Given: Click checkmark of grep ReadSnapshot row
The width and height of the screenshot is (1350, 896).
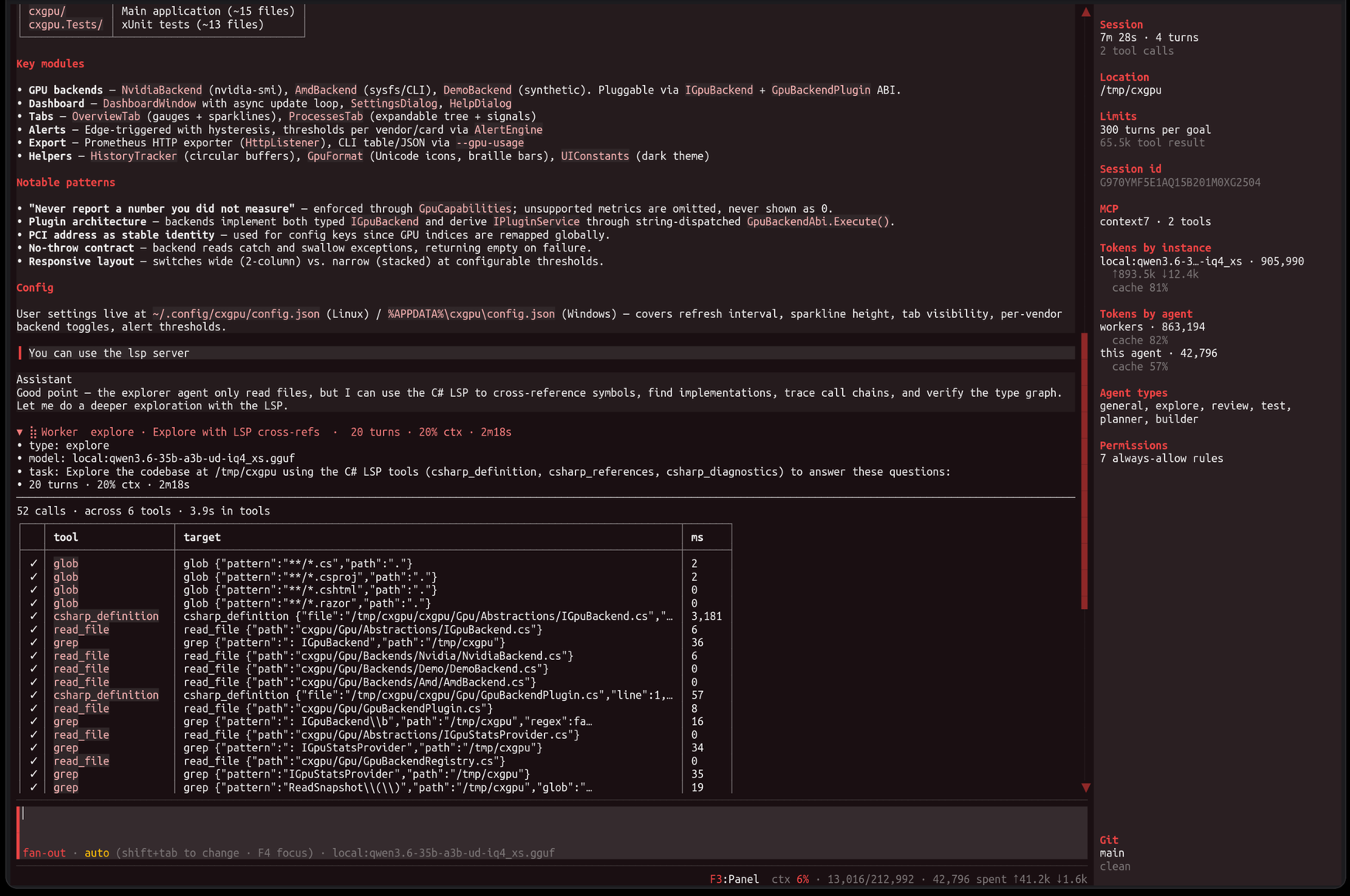Looking at the screenshot, I should [x=33, y=787].
